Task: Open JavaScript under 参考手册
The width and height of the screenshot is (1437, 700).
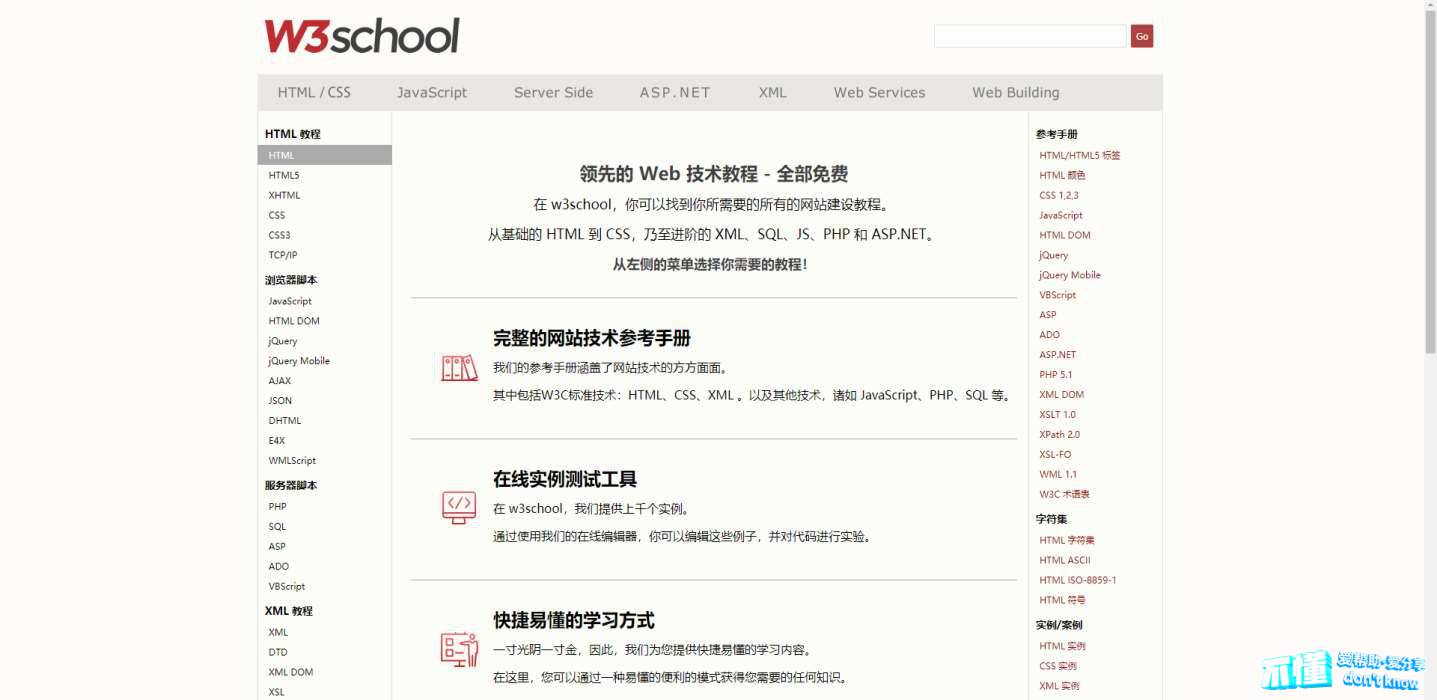Action: tap(1061, 215)
